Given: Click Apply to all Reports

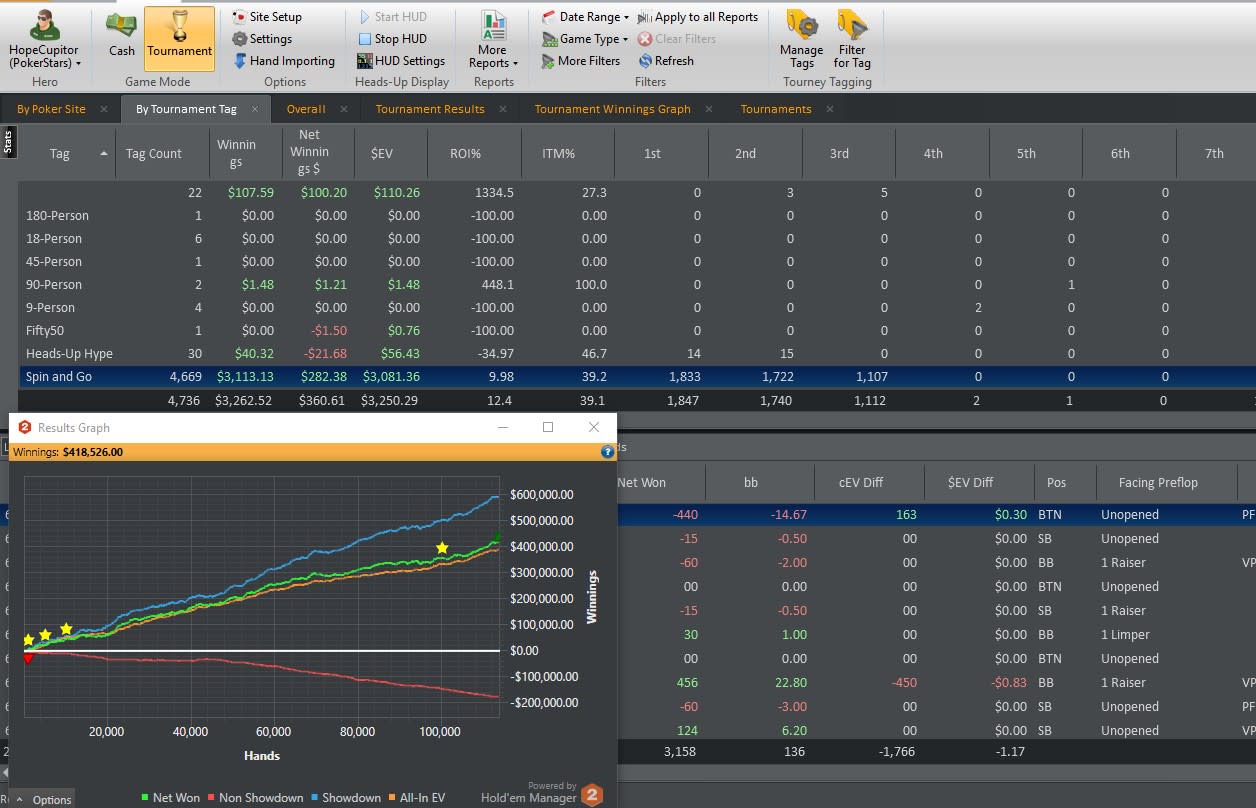Looking at the screenshot, I should click(698, 17).
